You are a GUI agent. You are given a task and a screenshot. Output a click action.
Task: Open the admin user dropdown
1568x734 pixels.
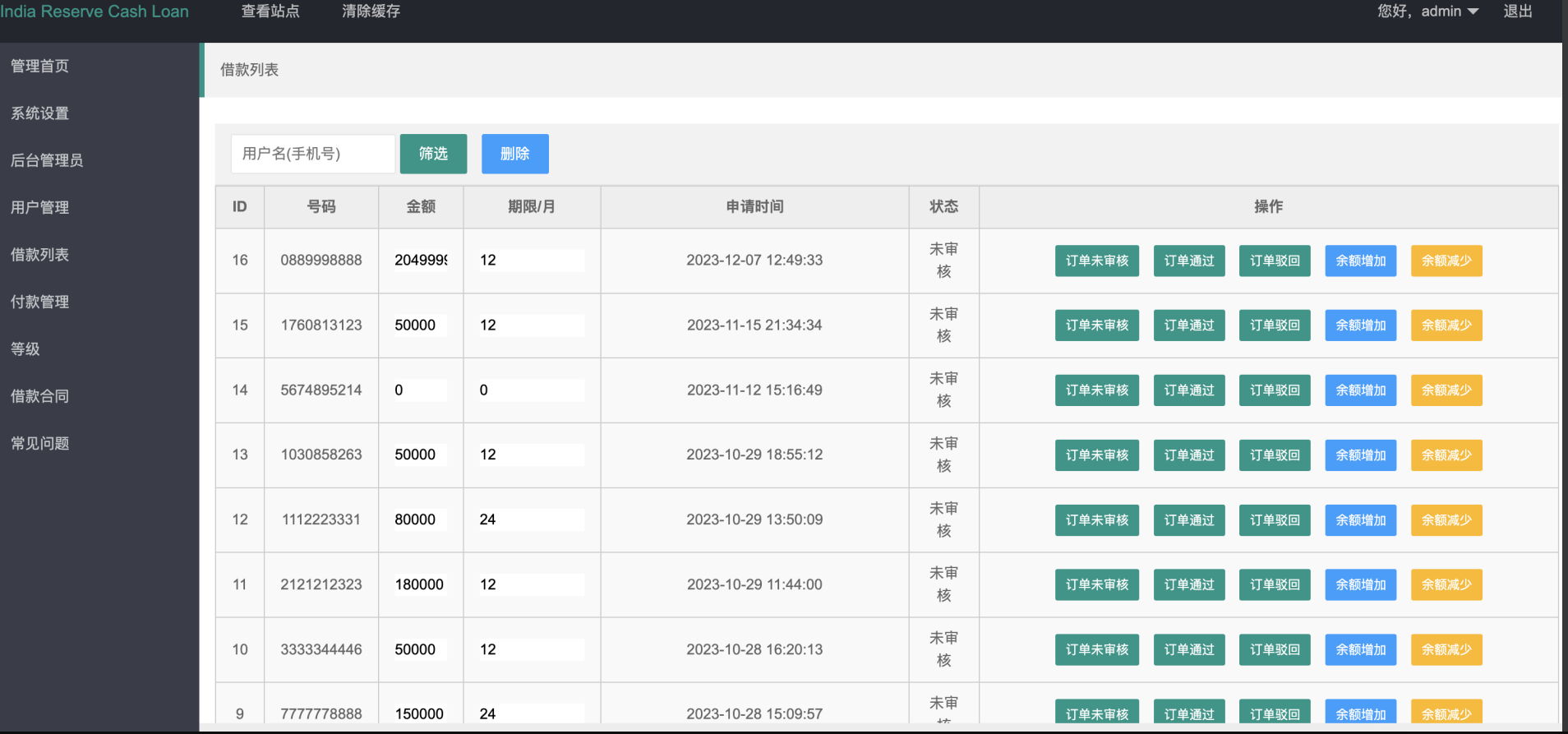point(1449,12)
